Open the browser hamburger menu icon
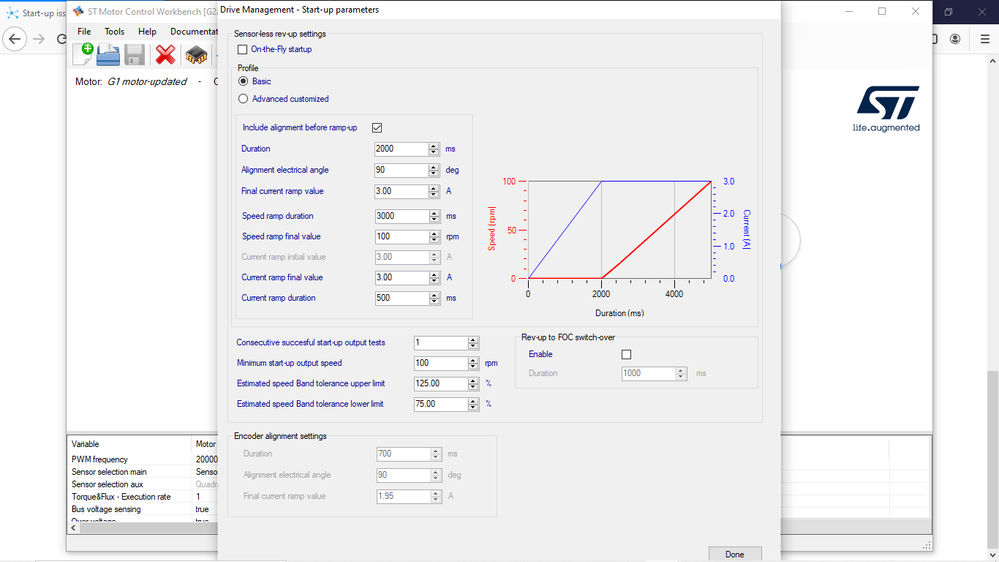The image size is (999, 562). click(984, 39)
